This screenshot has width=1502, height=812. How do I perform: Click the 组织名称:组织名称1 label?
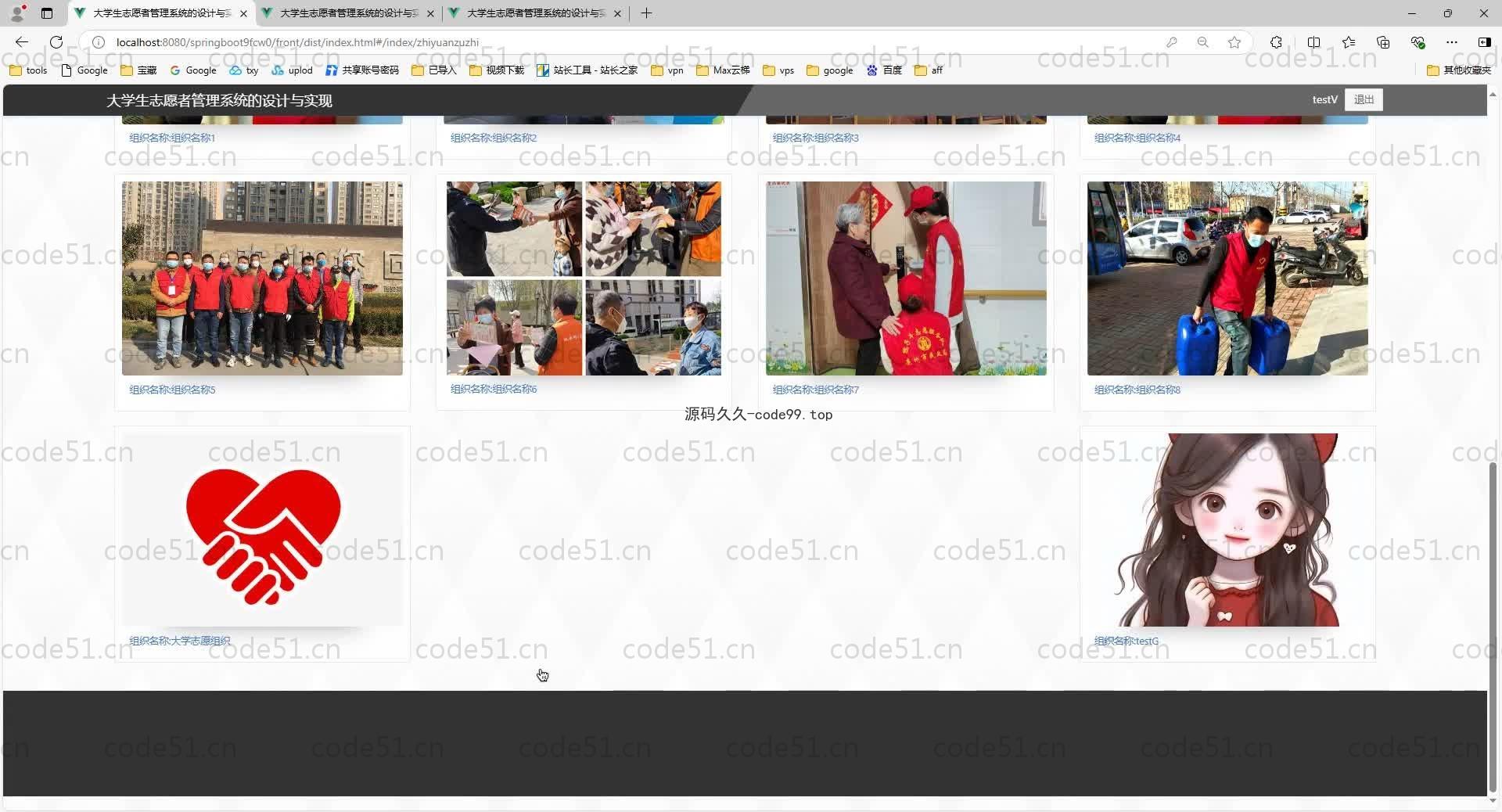coord(172,138)
